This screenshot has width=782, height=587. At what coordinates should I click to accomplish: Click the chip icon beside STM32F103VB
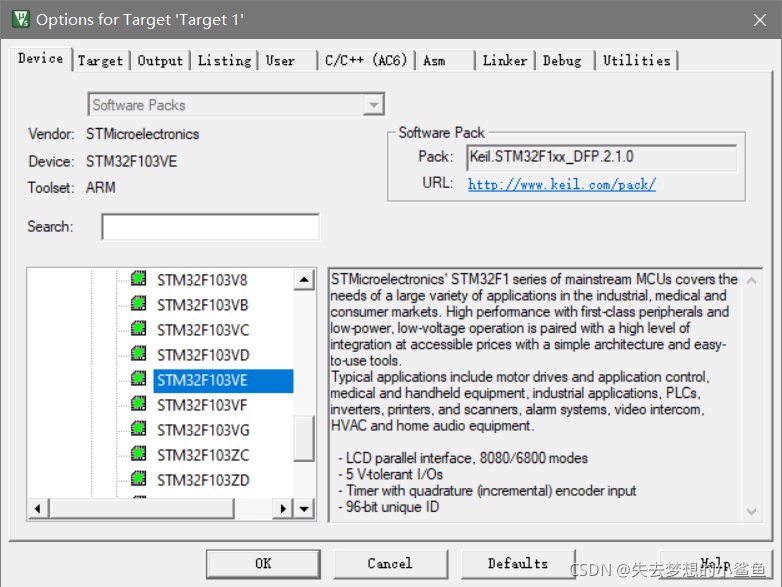tap(139, 304)
